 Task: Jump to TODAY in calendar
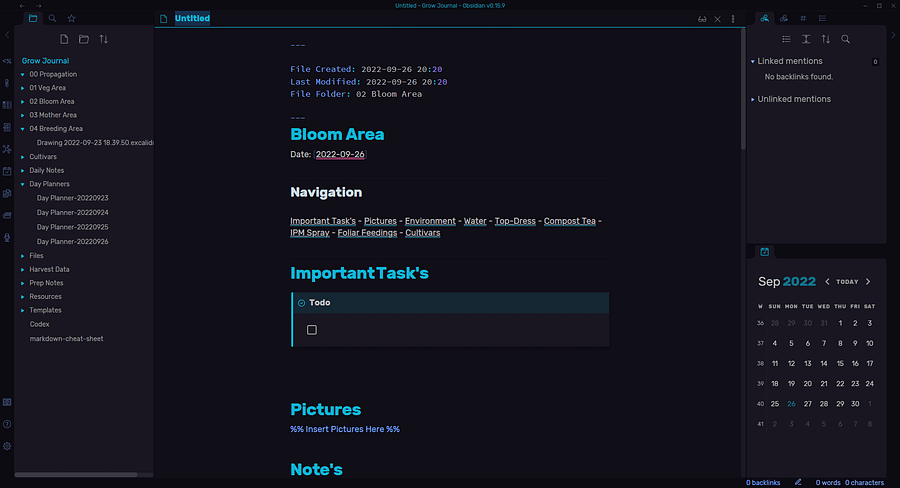847,282
